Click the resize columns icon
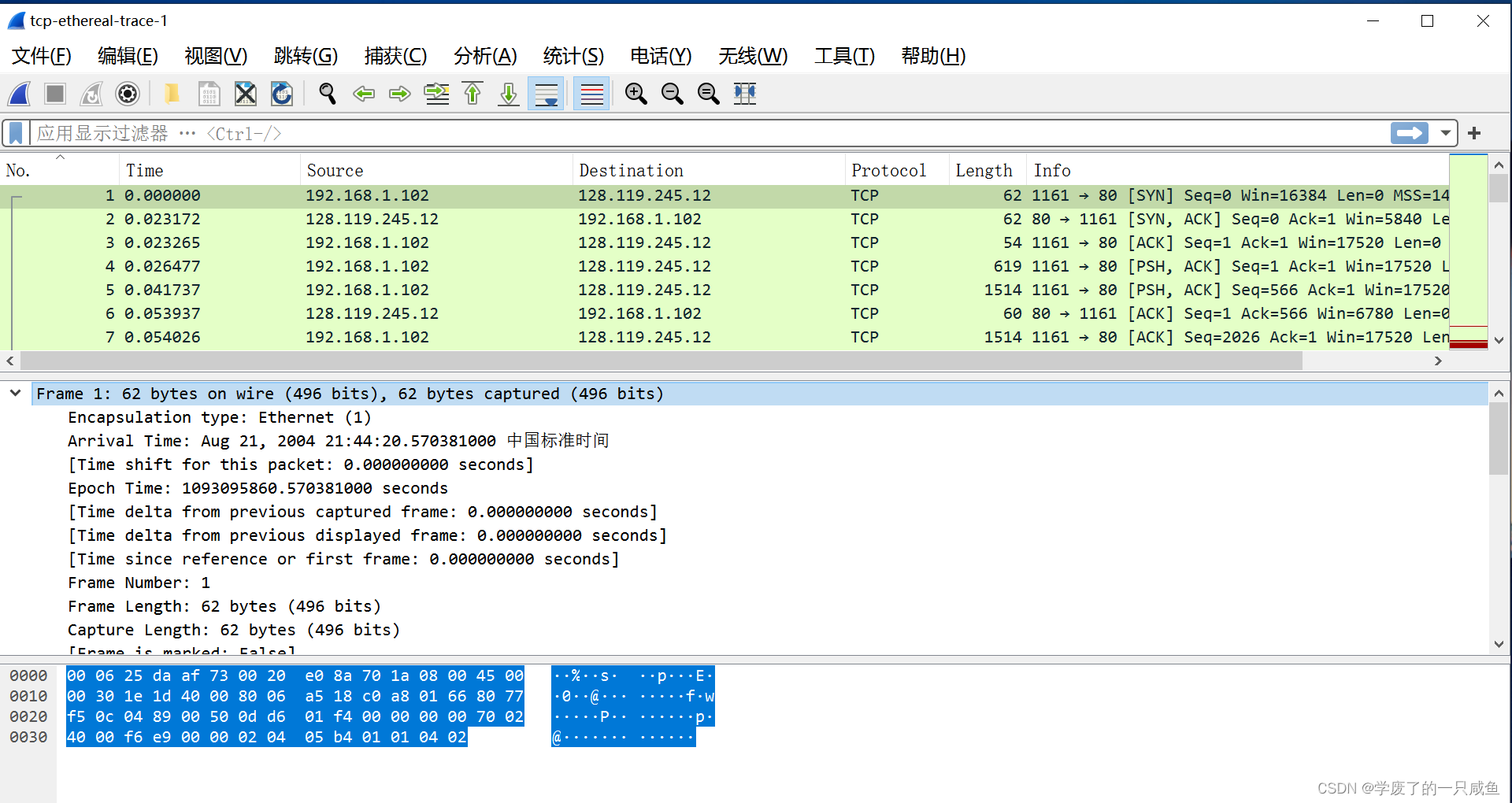The width and height of the screenshot is (1512, 803). click(x=744, y=94)
